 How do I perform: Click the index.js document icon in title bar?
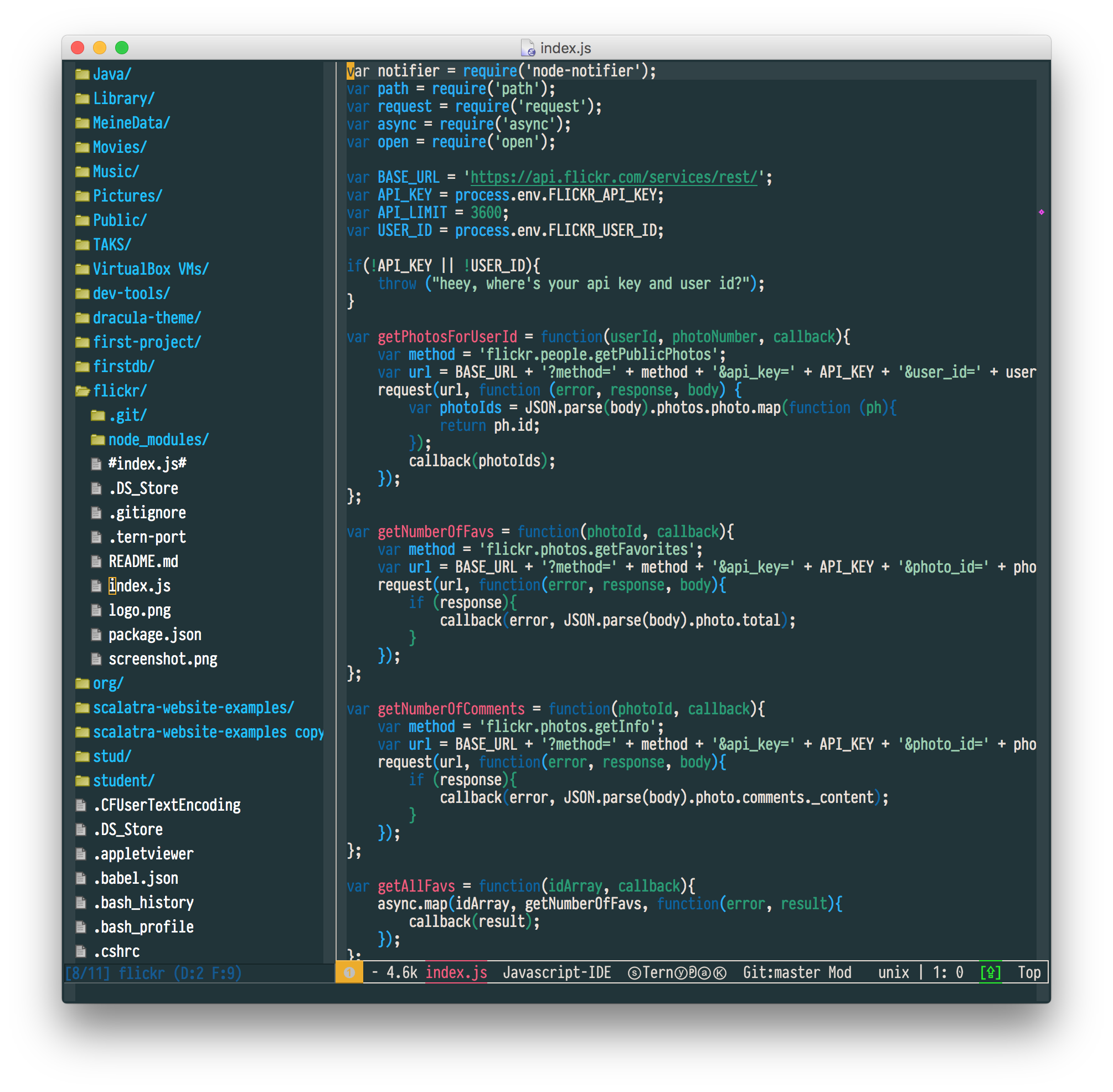528,48
